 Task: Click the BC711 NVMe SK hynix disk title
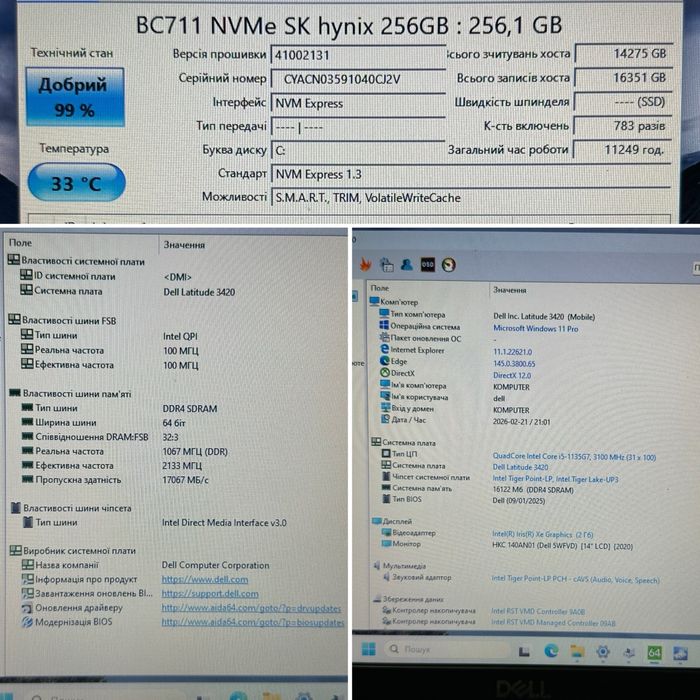pyautogui.click(x=349, y=25)
